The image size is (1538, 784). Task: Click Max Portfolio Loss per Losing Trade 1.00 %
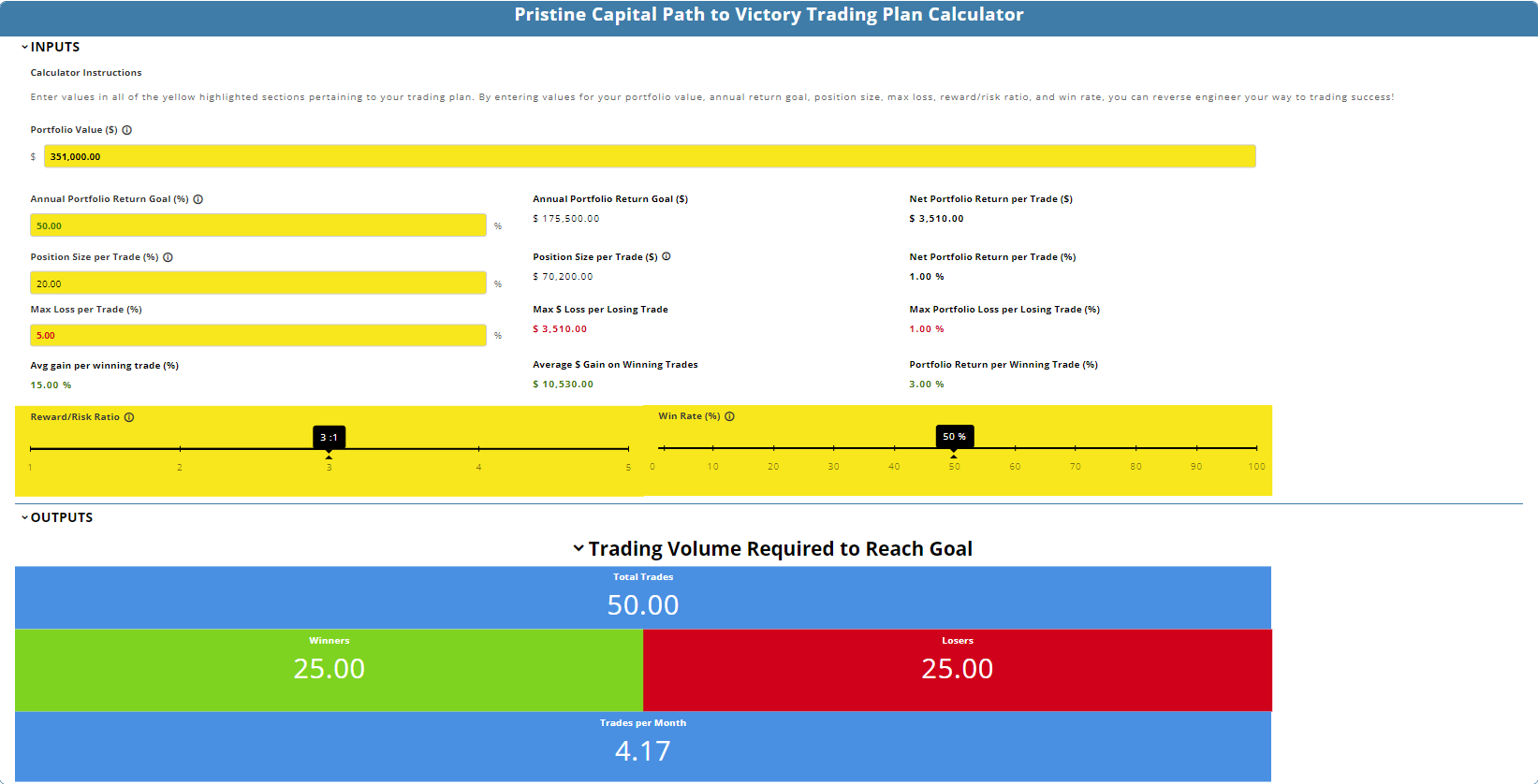coord(927,329)
